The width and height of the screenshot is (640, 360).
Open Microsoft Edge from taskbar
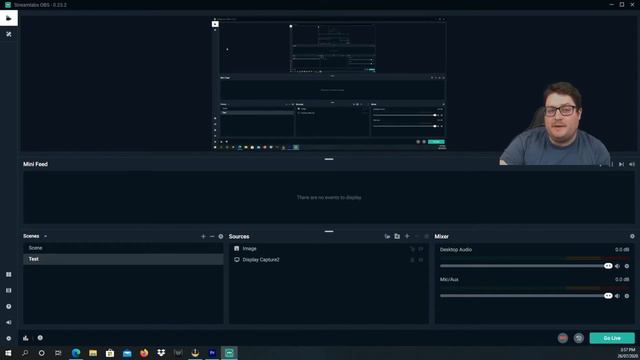76,353
